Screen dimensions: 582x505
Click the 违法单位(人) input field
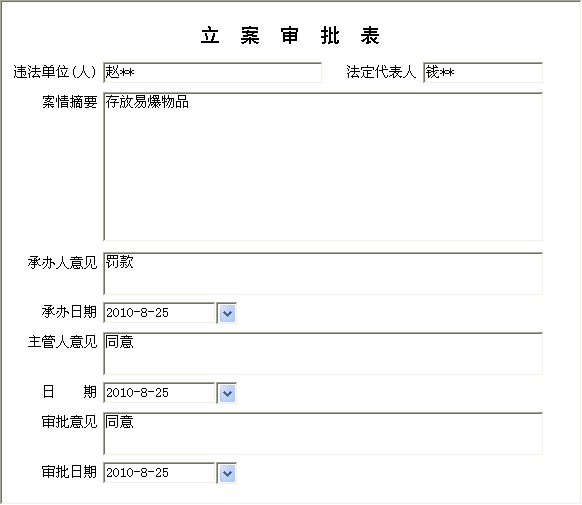(x=212, y=72)
